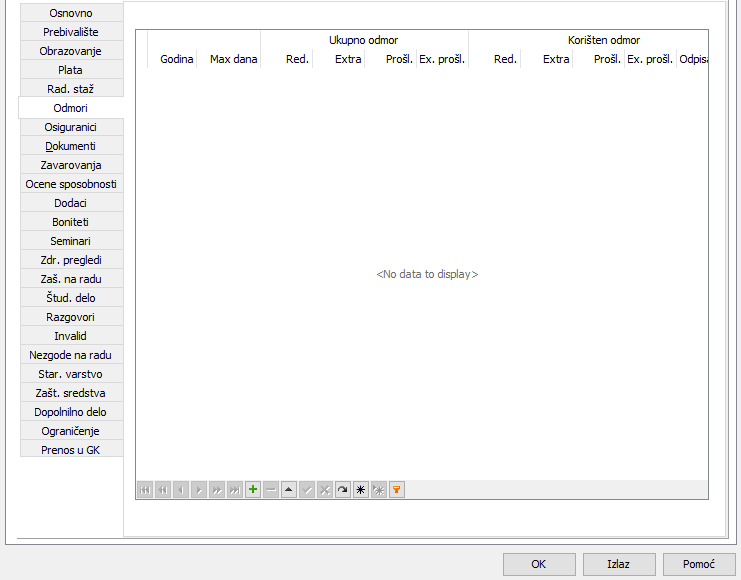This screenshot has width=741, height=580.
Task: Switch to the Osnovno tab
Action: (71, 13)
